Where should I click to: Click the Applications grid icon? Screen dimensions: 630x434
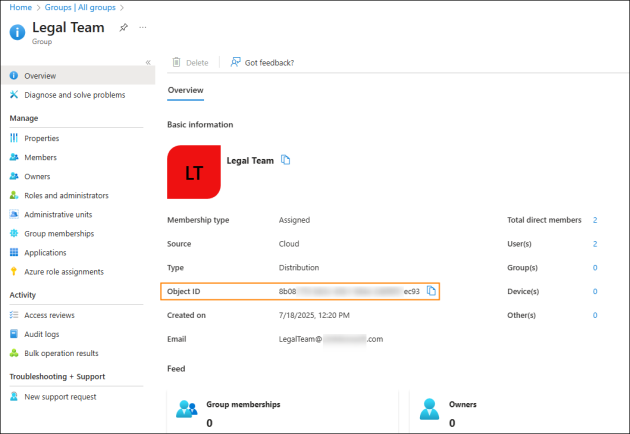pyautogui.click(x=14, y=252)
